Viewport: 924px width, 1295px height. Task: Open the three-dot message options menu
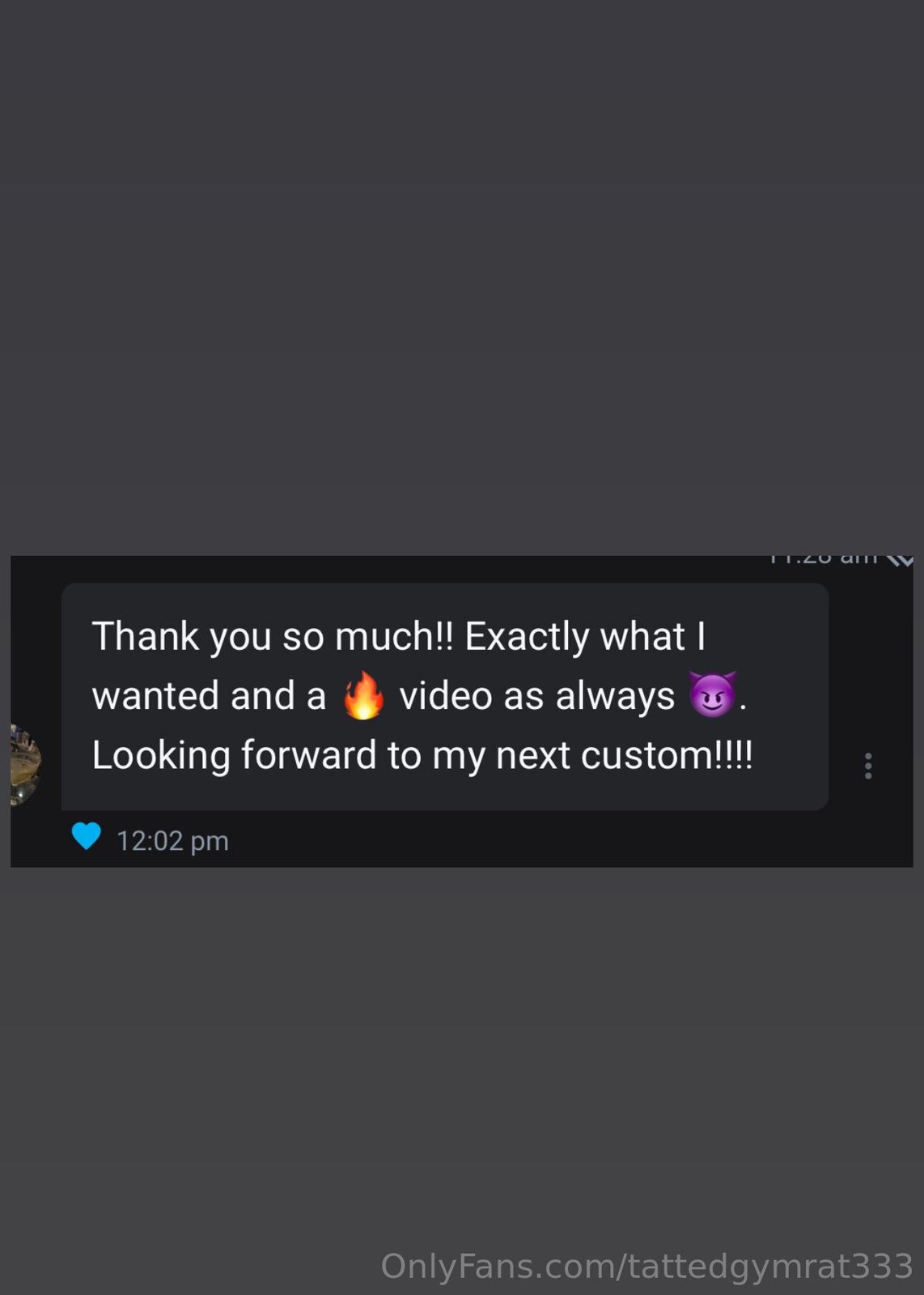[868, 766]
